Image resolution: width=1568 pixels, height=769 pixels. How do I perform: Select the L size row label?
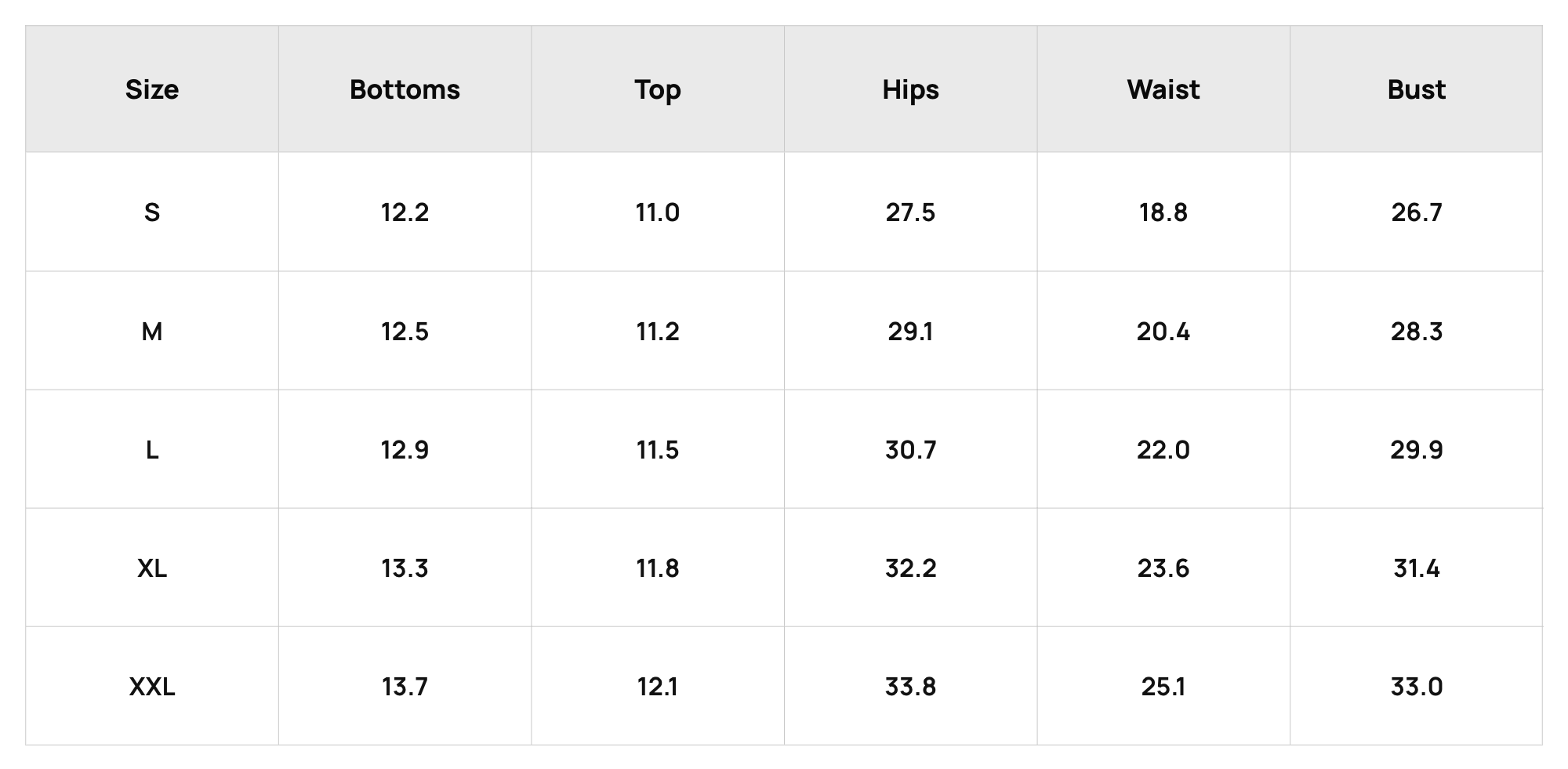click(152, 450)
